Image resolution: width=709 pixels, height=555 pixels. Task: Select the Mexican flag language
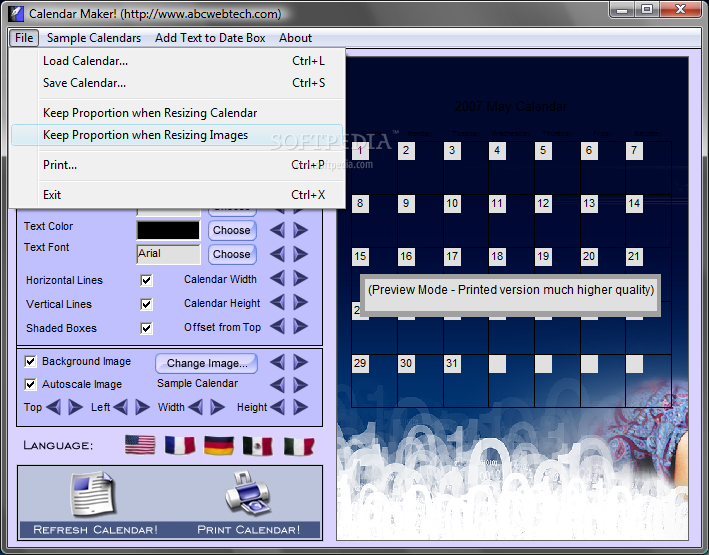coord(258,446)
